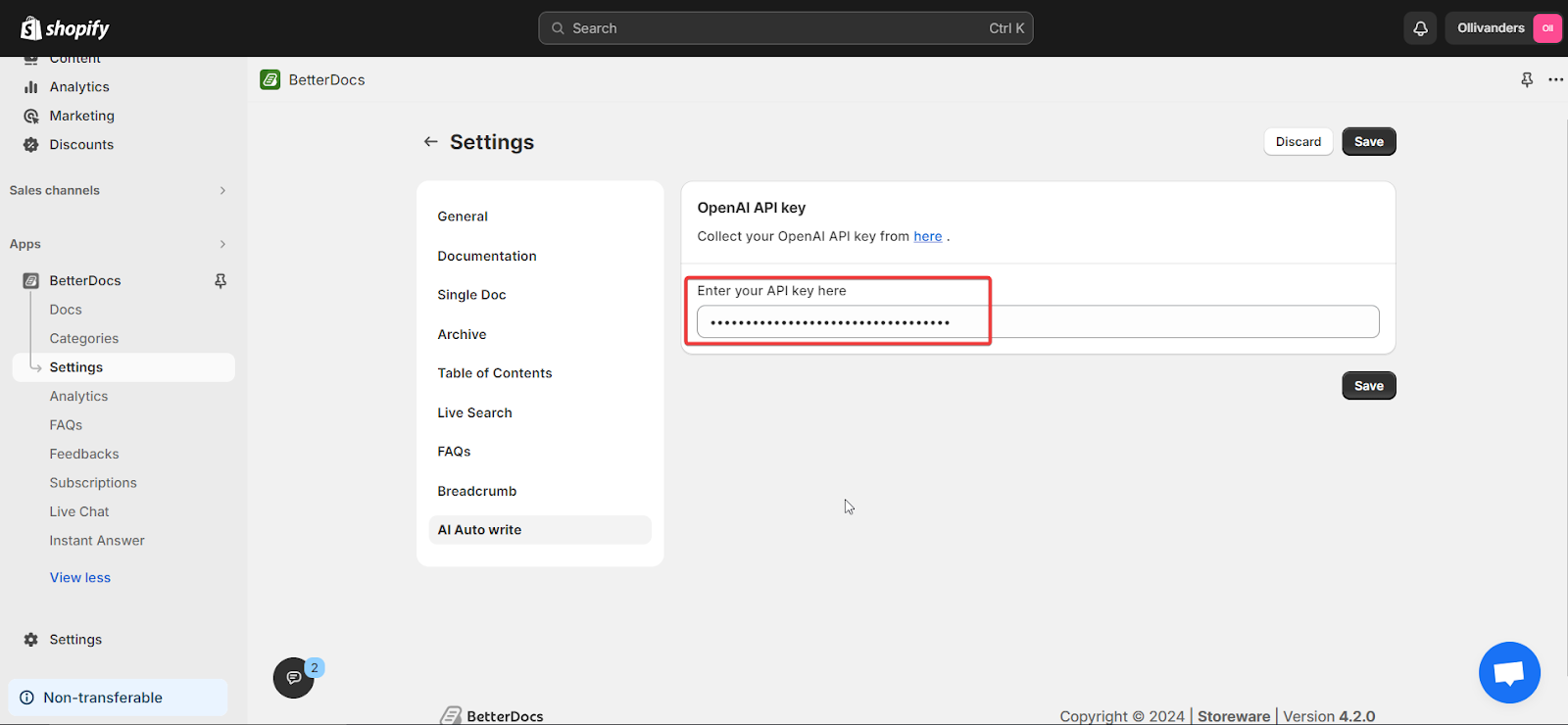Open Categories under BetterDocs
The width and height of the screenshot is (1568, 725).
[x=84, y=339]
